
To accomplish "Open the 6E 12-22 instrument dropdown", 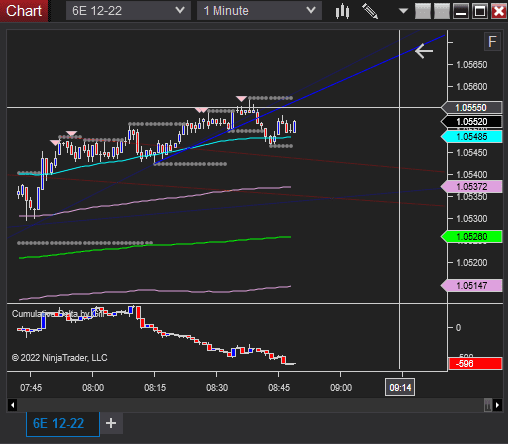I will 128,11.
